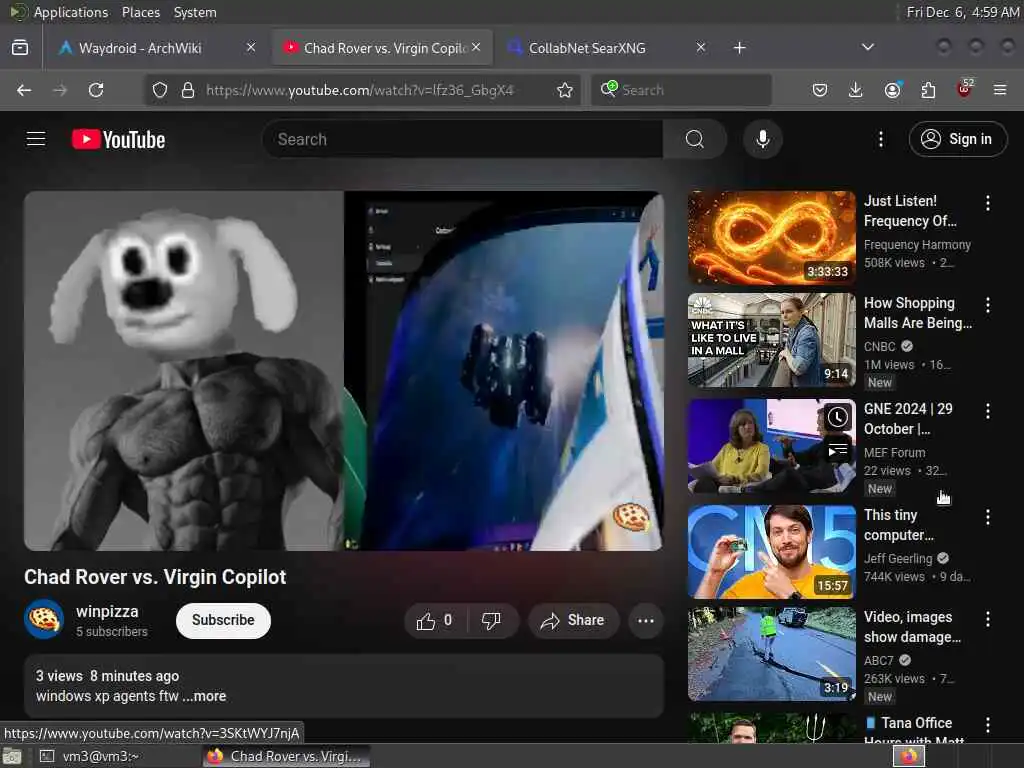This screenshot has height=768, width=1024.
Task: Click the YouTube search input field
Action: (x=462, y=139)
